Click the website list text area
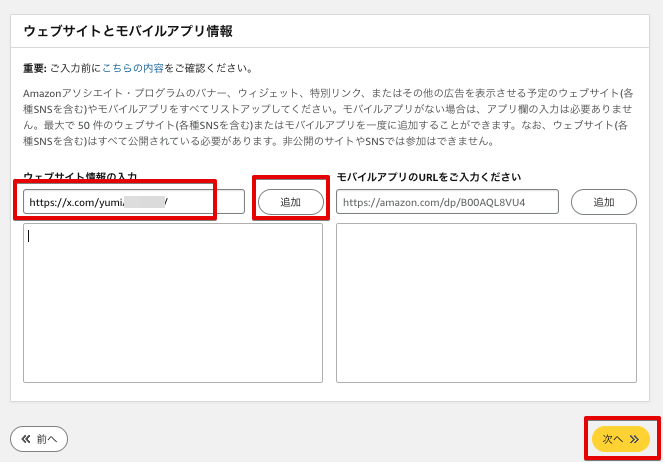Image resolution: width=665 pixels, height=464 pixels. (x=173, y=303)
